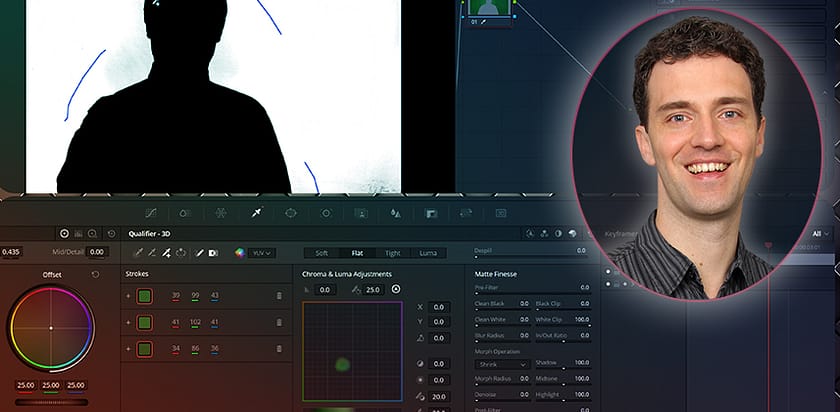
Task: Select node 01 thumbnail in the node editor
Action: tap(489, 7)
